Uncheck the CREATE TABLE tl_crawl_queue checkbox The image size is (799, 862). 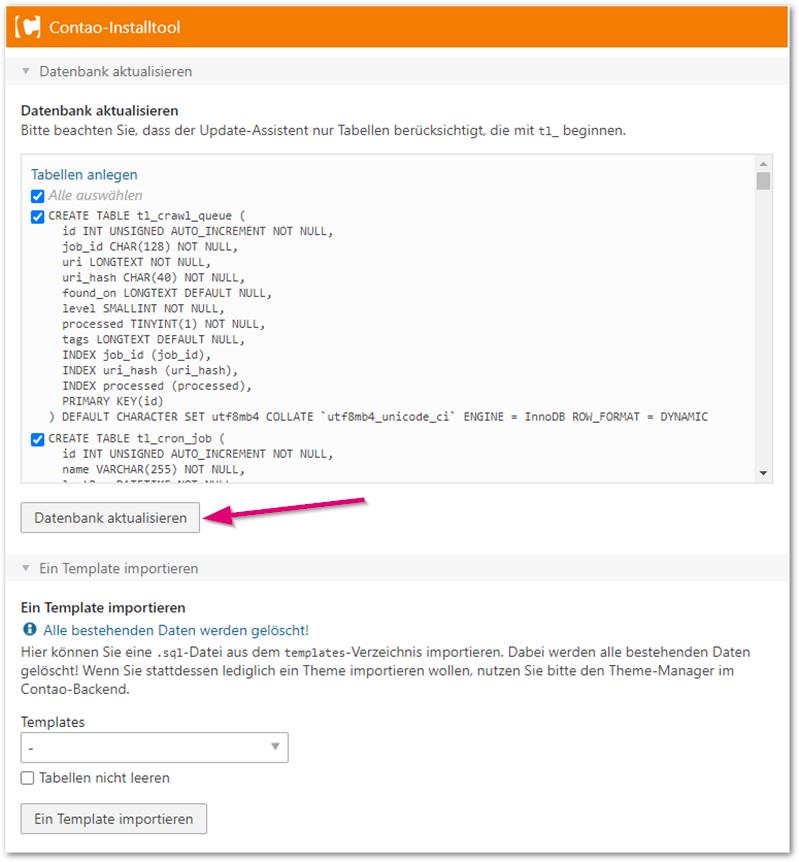click(38, 216)
